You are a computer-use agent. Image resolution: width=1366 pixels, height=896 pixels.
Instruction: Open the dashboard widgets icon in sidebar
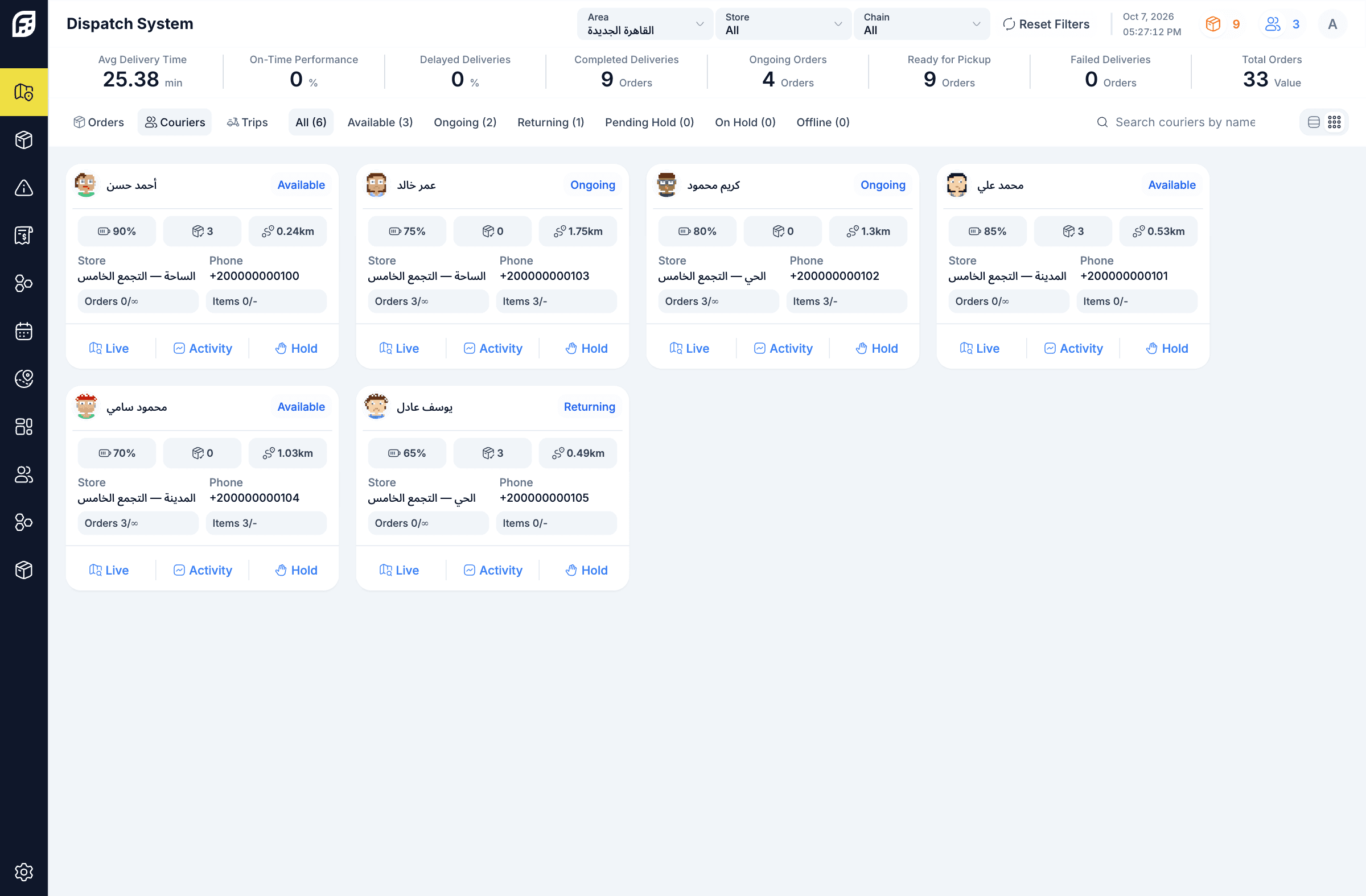(23, 426)
